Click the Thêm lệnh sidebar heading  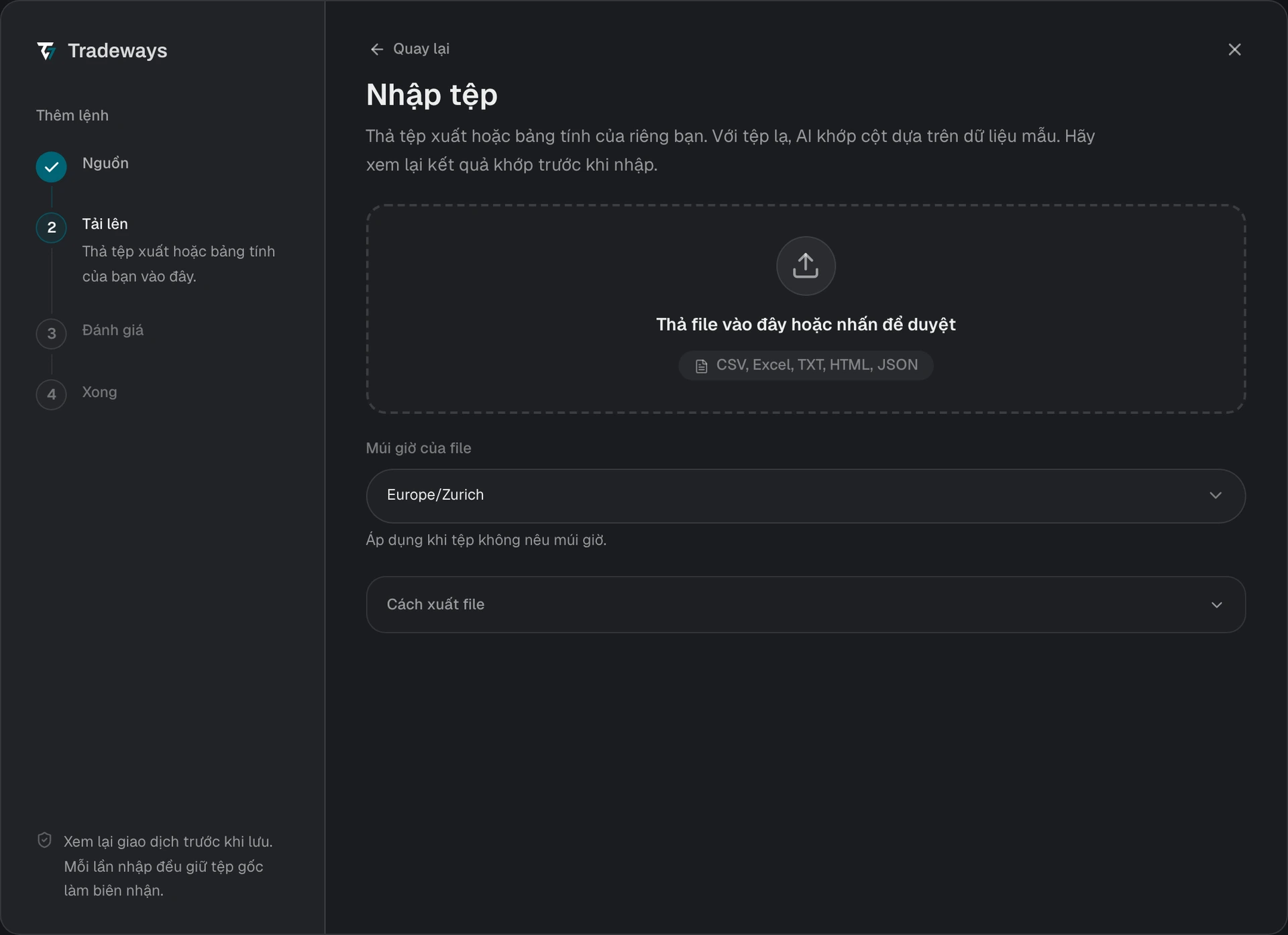point(72,115)
